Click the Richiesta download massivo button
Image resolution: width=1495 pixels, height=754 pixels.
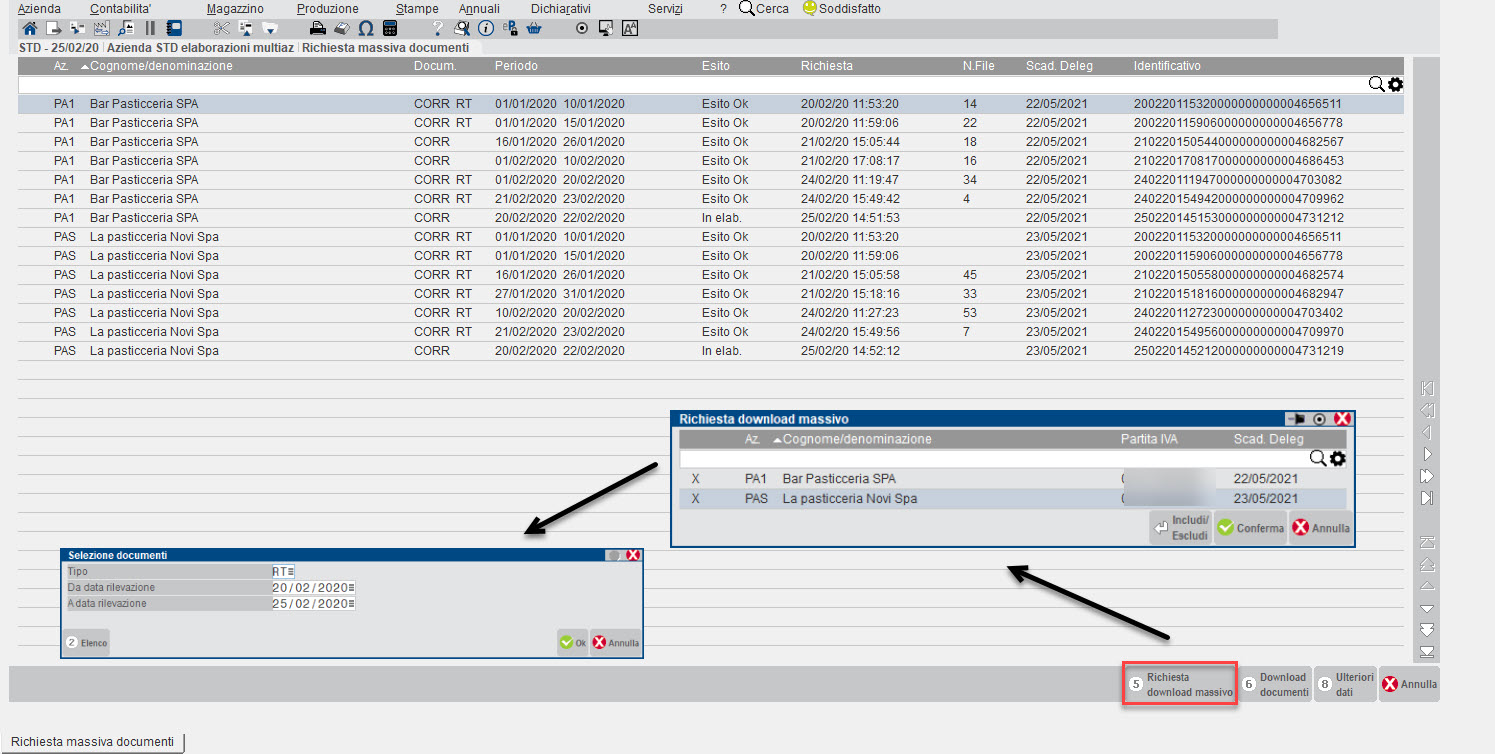point(1180,684)
